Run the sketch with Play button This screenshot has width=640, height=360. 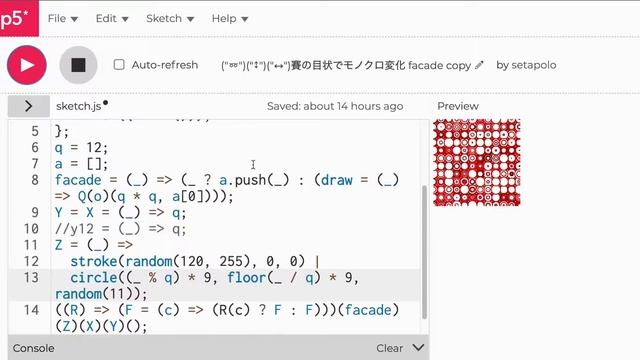click(27, 65)
